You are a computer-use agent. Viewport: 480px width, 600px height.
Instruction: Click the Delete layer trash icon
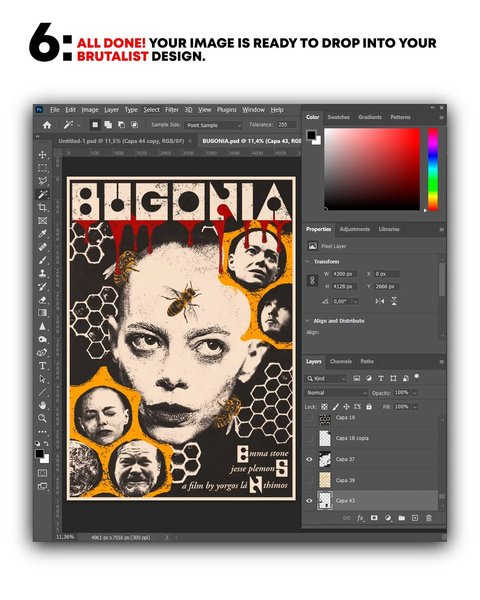[x=429, y=518]
